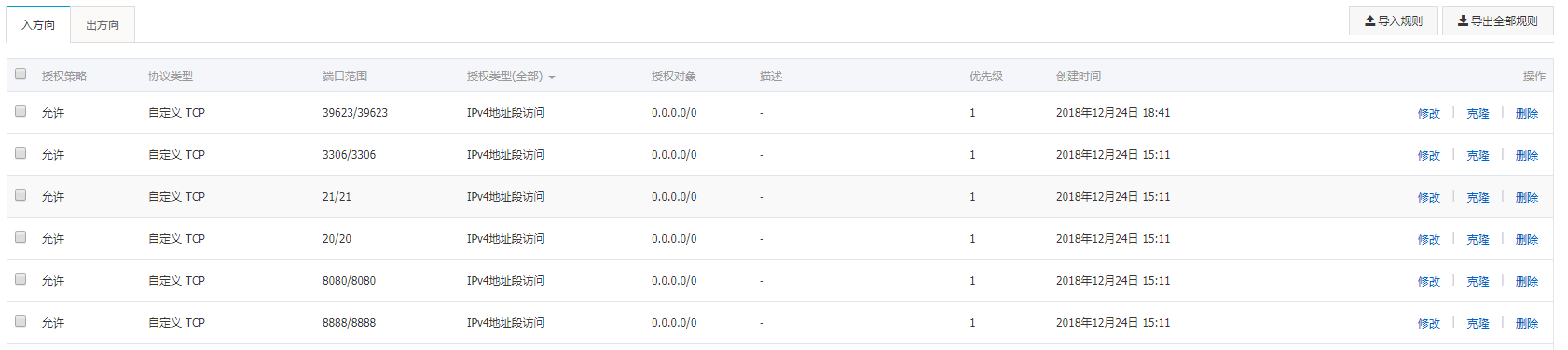Click the export all rules download icon
The width and height of the screenshot is (1568, 350).
pyautogui.click(x=1464, y=21)
